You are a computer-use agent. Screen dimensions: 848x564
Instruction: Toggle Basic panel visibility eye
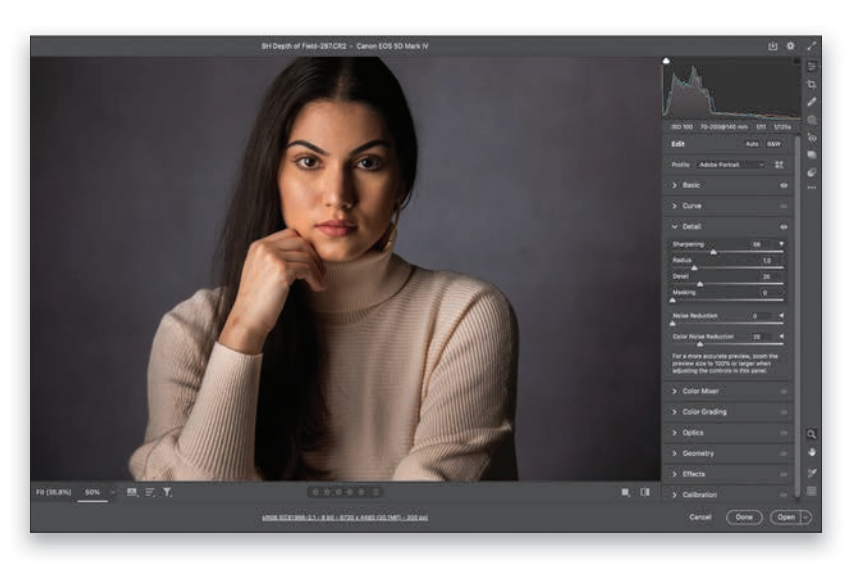pos(783,185)
